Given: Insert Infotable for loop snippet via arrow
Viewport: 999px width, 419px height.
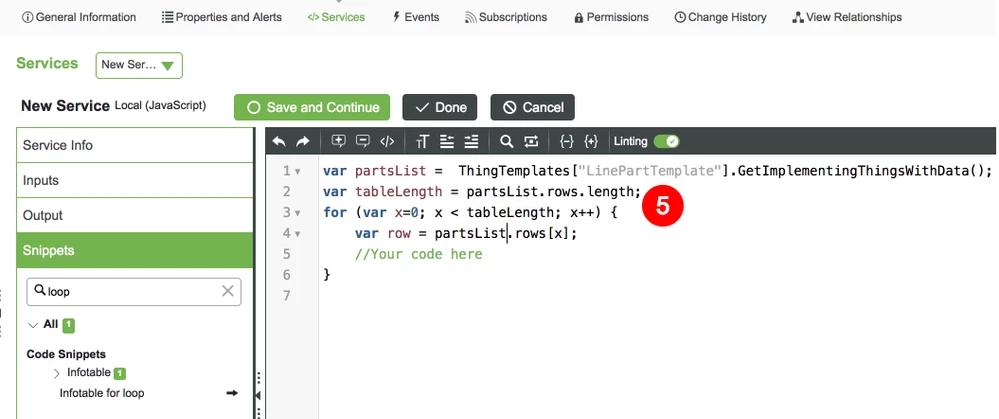Looking at the screenshot, I should click(232, 393).
